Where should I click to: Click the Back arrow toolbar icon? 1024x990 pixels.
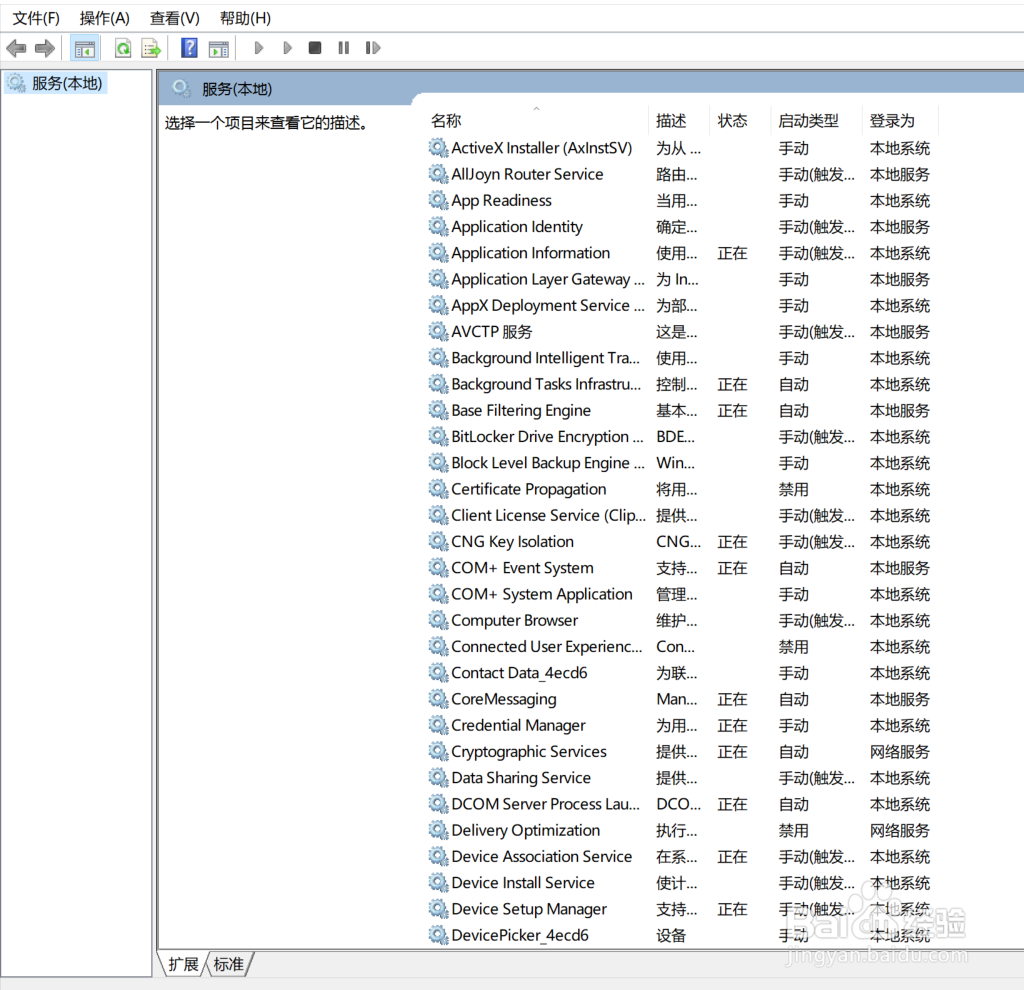tap(16, 48)
